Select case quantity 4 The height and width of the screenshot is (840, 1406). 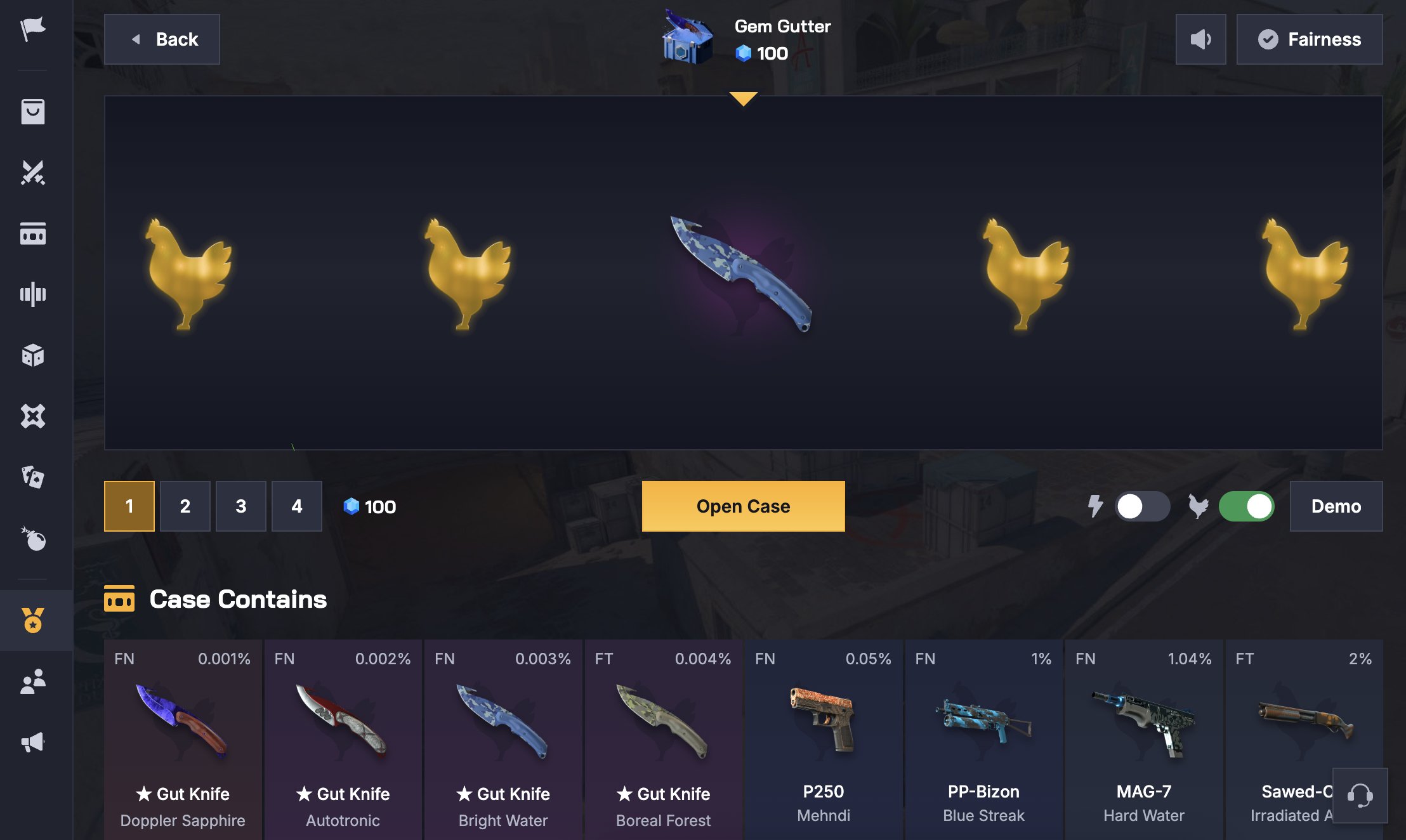[296, 506]
